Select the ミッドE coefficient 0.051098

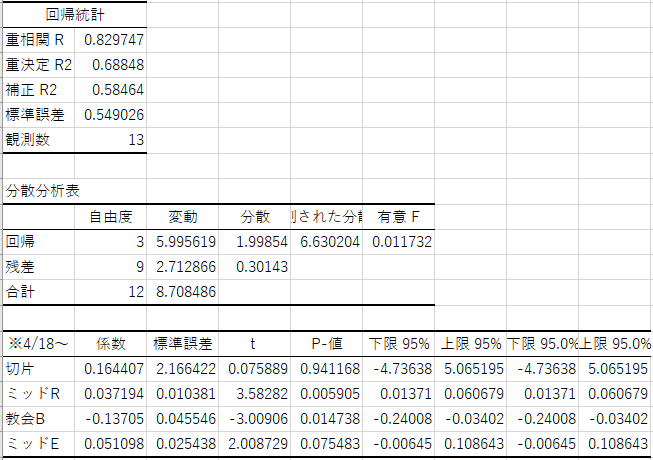point(110,444)
